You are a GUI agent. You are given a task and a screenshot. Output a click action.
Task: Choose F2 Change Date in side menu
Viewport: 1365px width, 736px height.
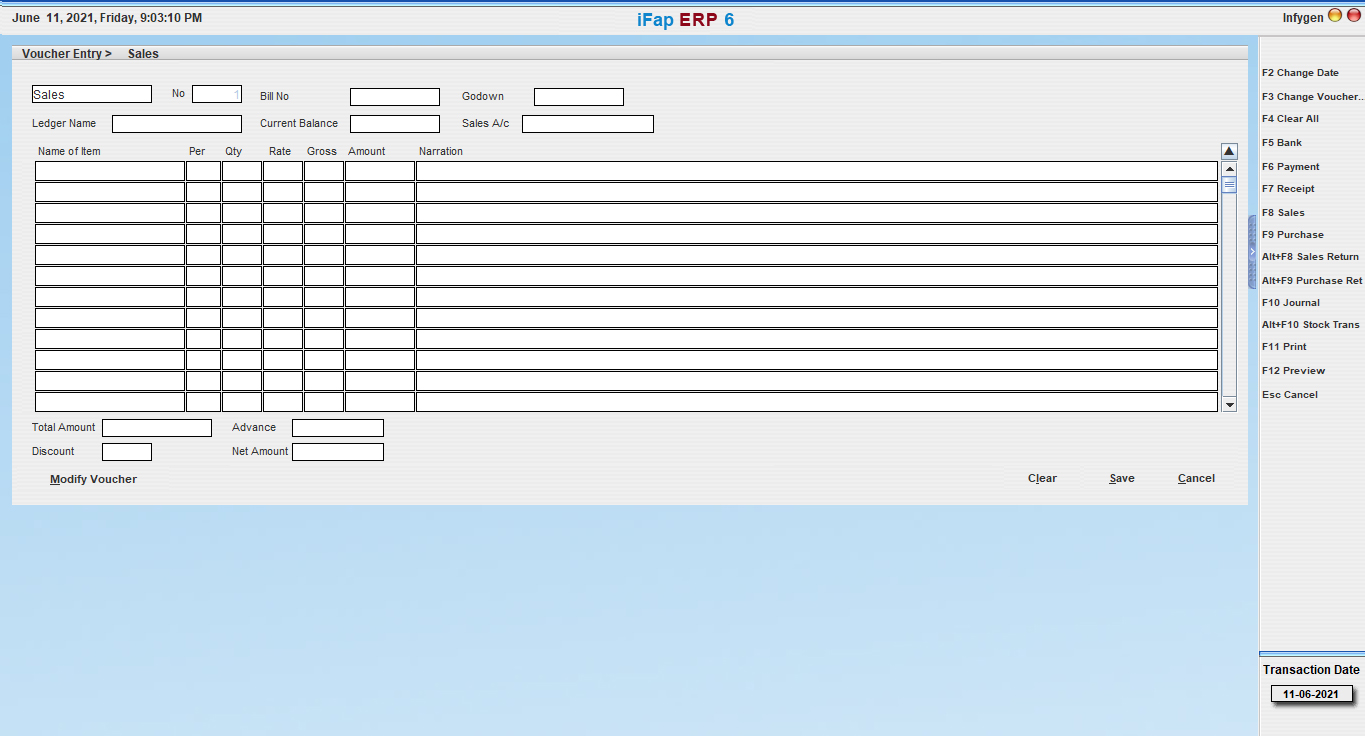pos(1300,73)
